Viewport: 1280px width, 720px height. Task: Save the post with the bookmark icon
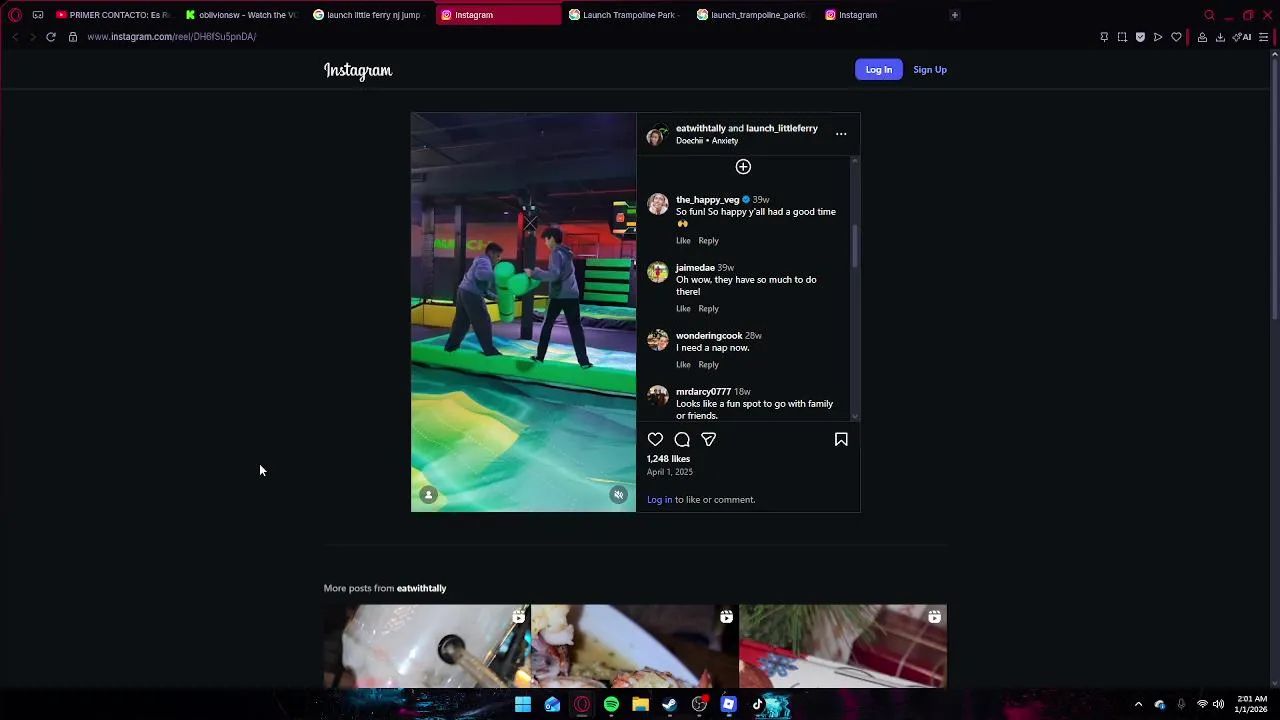coord(841,439)
